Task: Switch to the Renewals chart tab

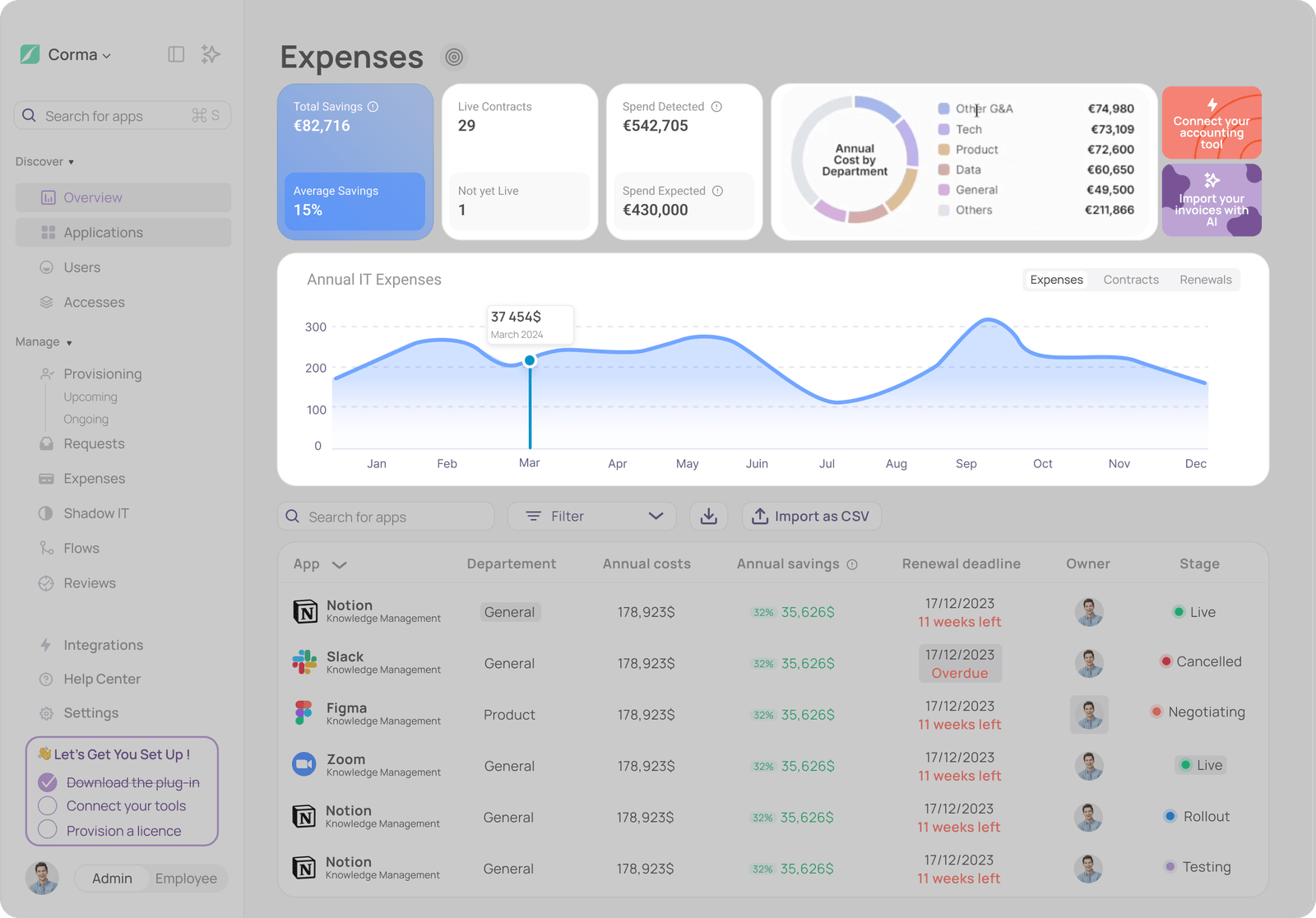Action: [x=1206, y=280]
